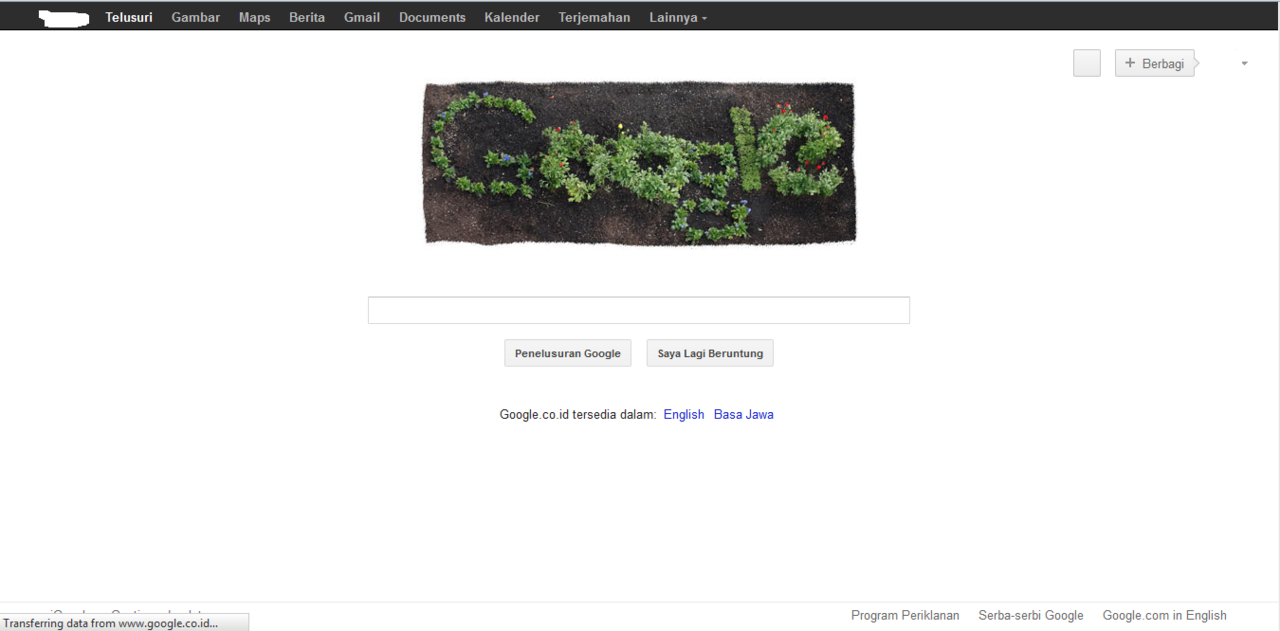
Task: Open Gambar image search
Action: click(x=196, y=17)
